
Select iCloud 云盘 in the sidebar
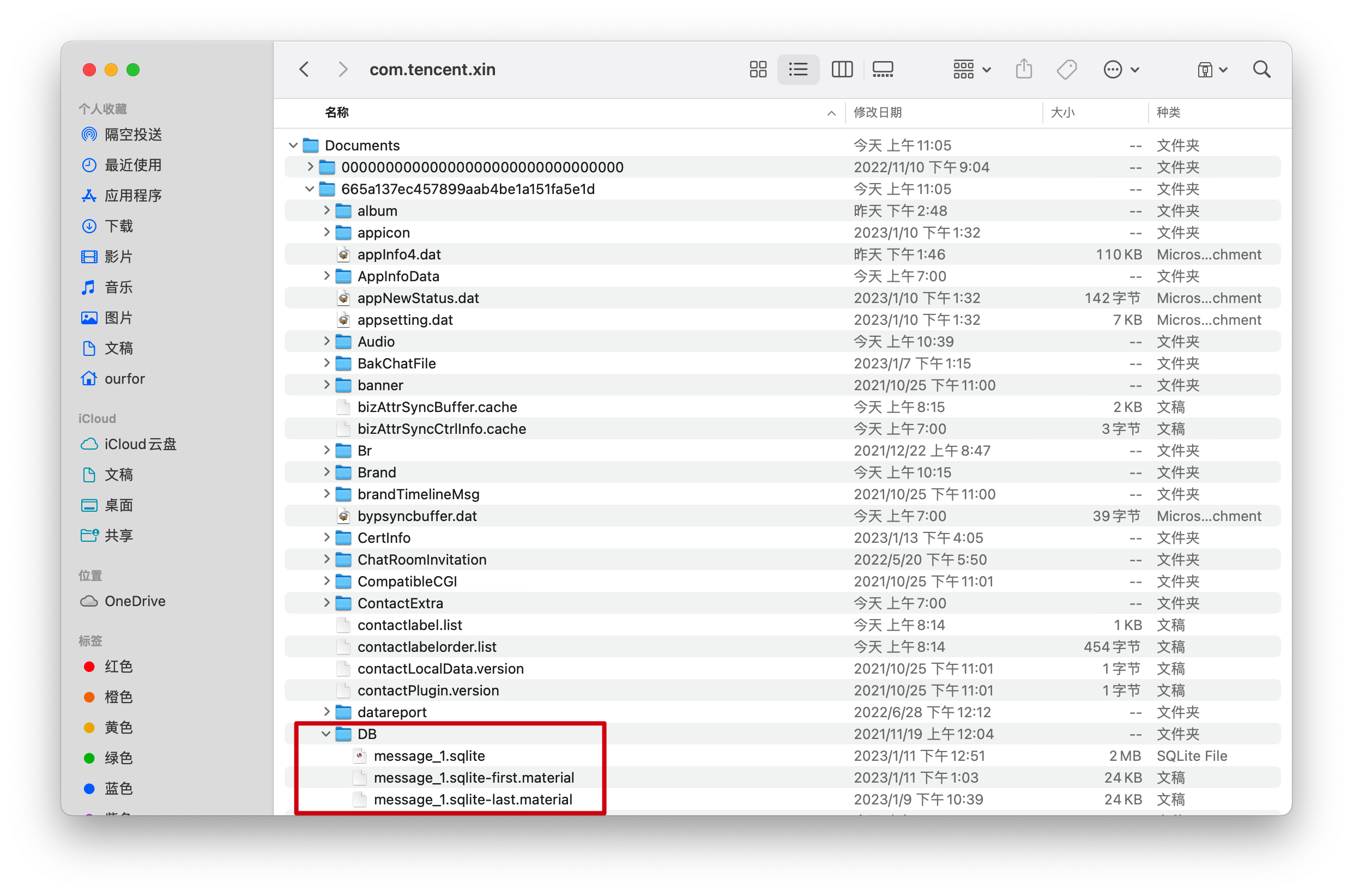[140, 444]
